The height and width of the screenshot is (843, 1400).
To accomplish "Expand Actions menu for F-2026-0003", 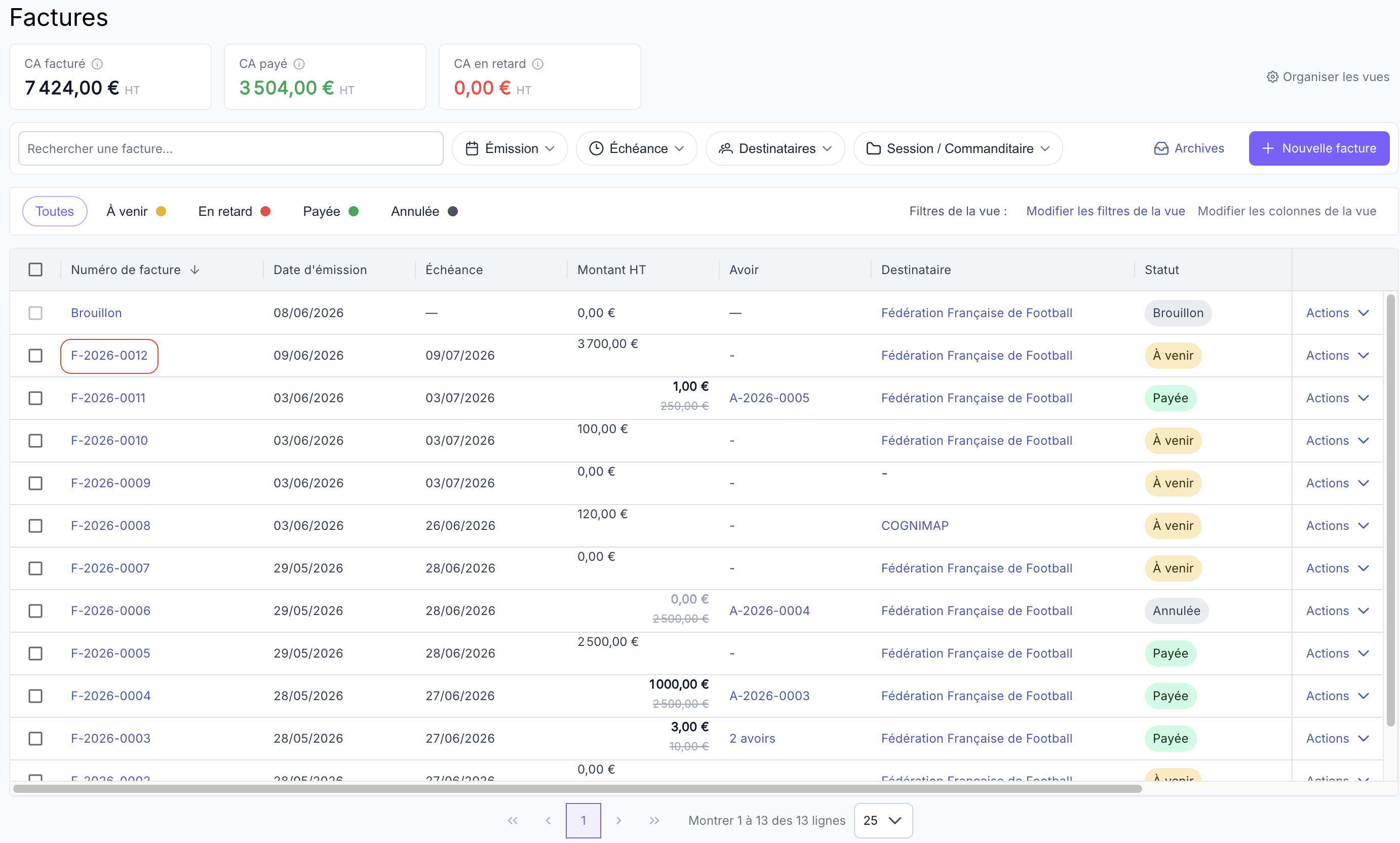I will tap(1338, 739).
